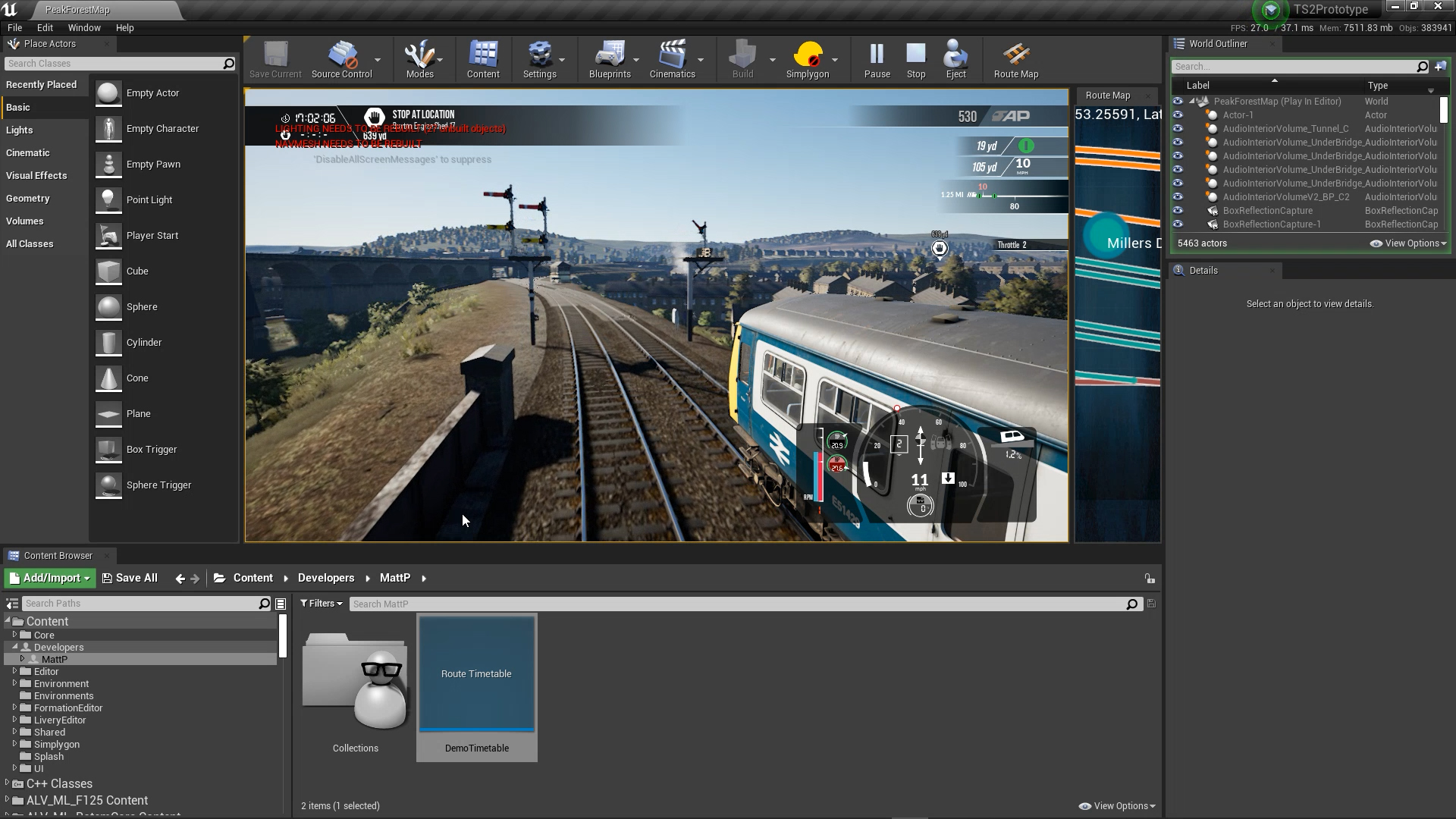Image resolution: width=1456 pixels, height=819 pixels.
Task: Toggle visibility of AudioInteriorVolume_Tunnel_C
Action: click(x=1178, y=129)
